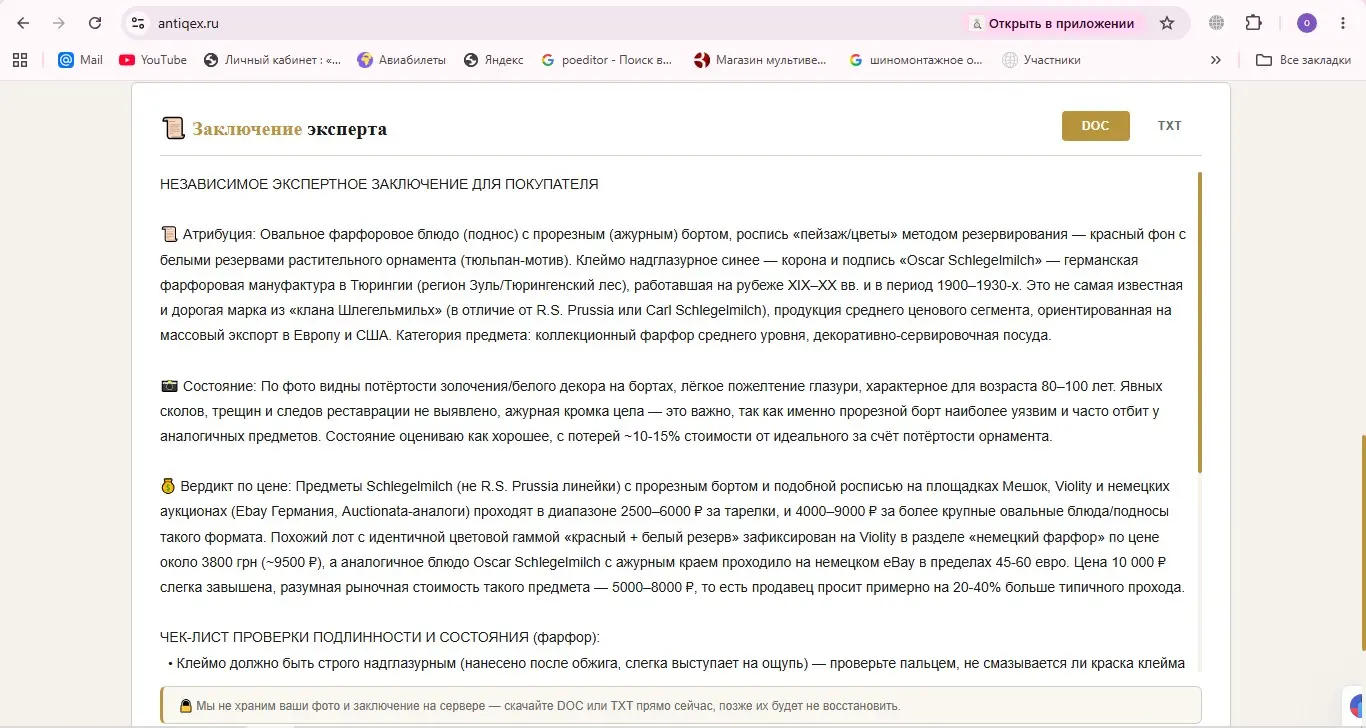Open the Extensions puzzle menu
Screen dimensions: 1366x728
(x=1253, y=23)
